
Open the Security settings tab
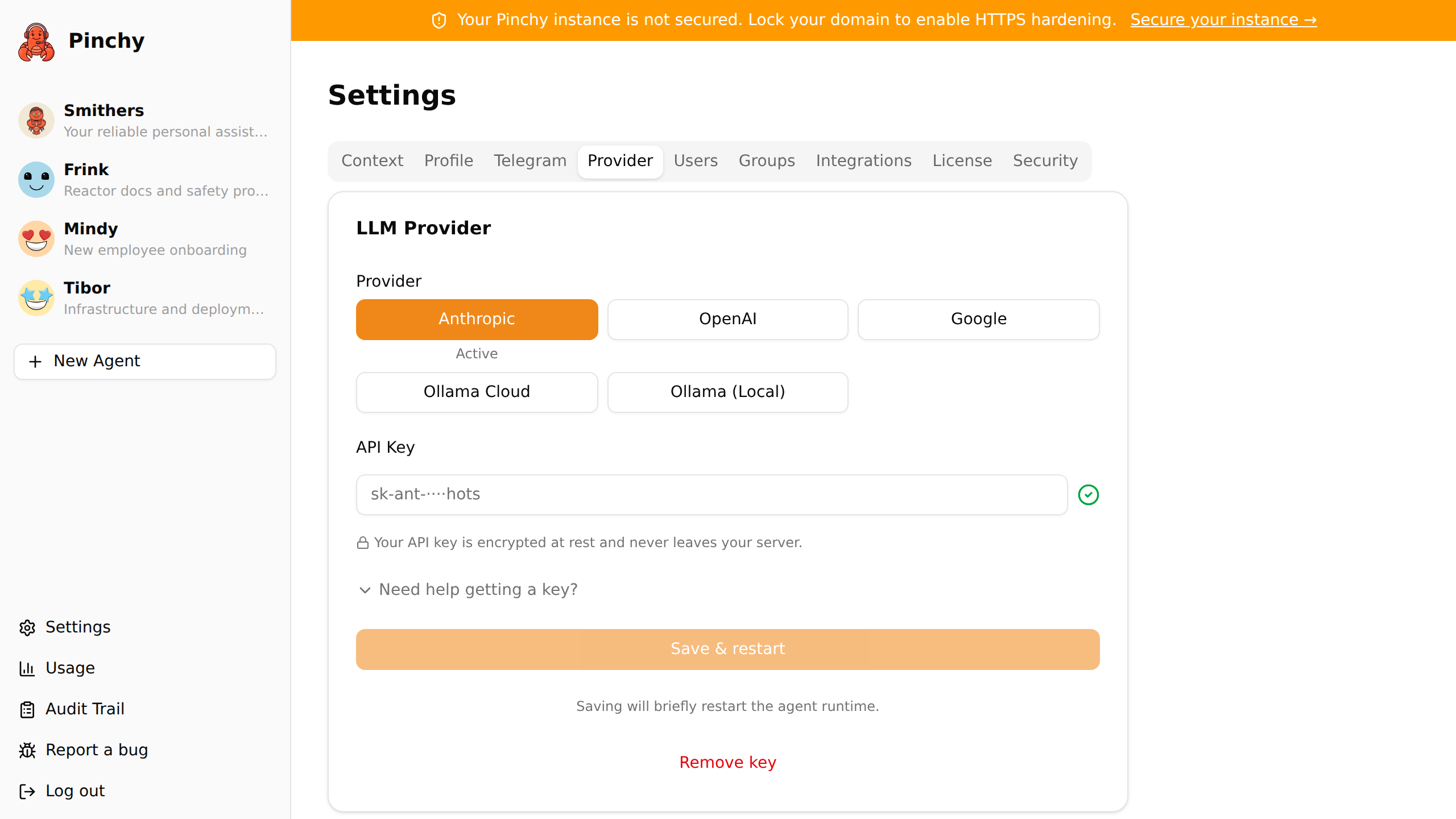pos(1045,161)
